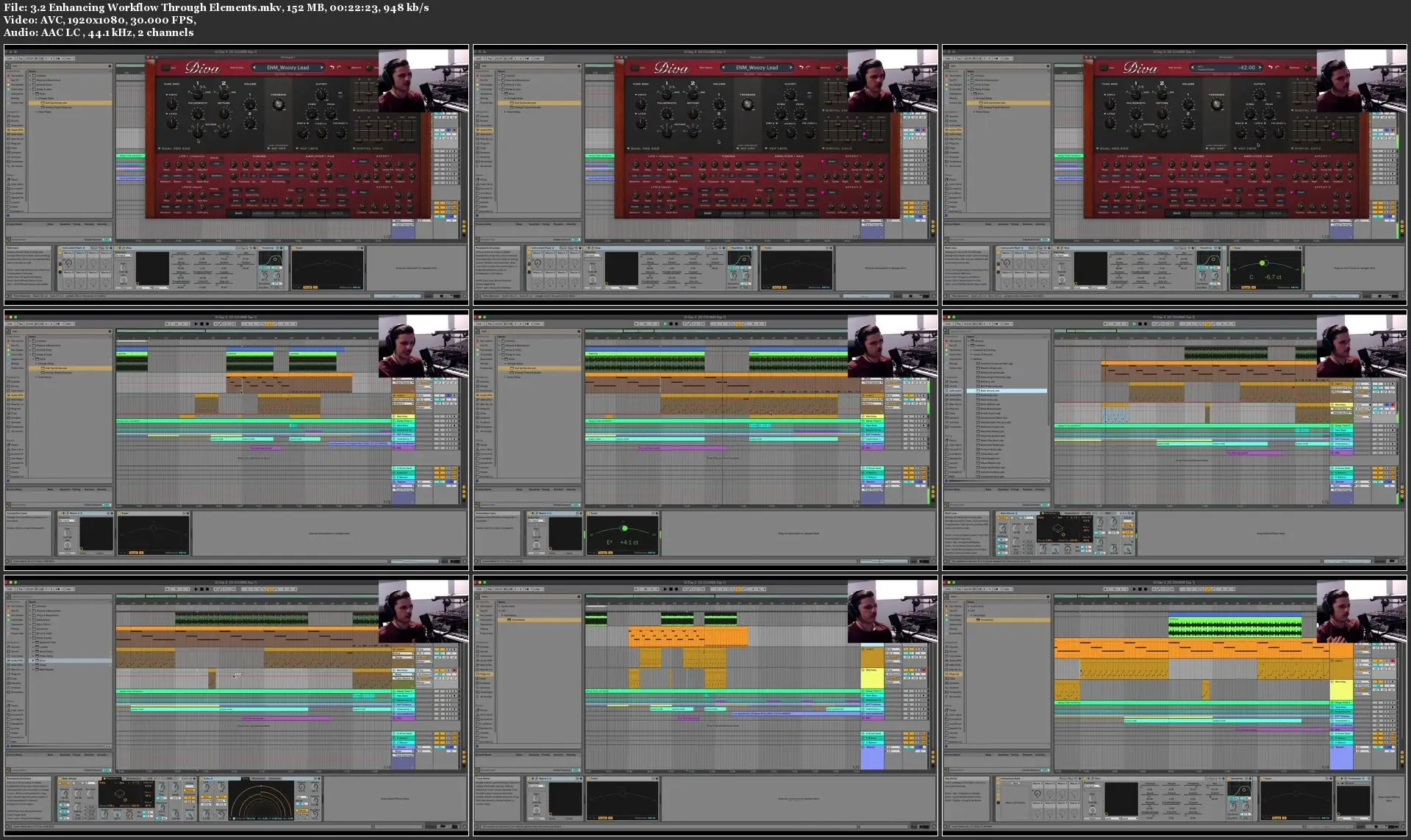Screen dimensions: 1411x840
Task: Click Stop button in middle-right frame
Action: point(1140,323)
